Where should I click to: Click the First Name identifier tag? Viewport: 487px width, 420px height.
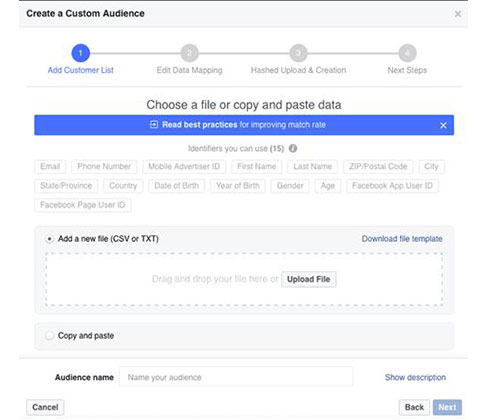point(256,166)
